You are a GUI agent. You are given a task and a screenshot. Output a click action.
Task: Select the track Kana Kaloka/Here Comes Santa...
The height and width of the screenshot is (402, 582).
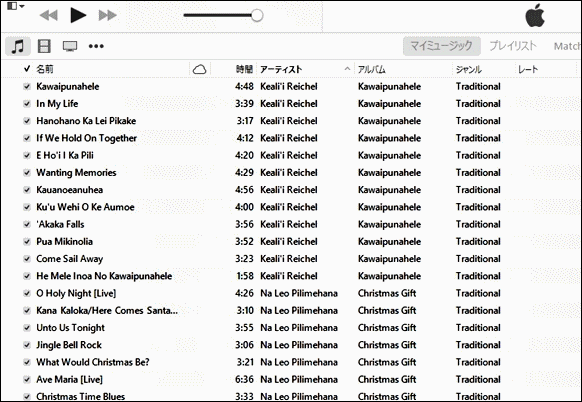(x=107, y=311)
